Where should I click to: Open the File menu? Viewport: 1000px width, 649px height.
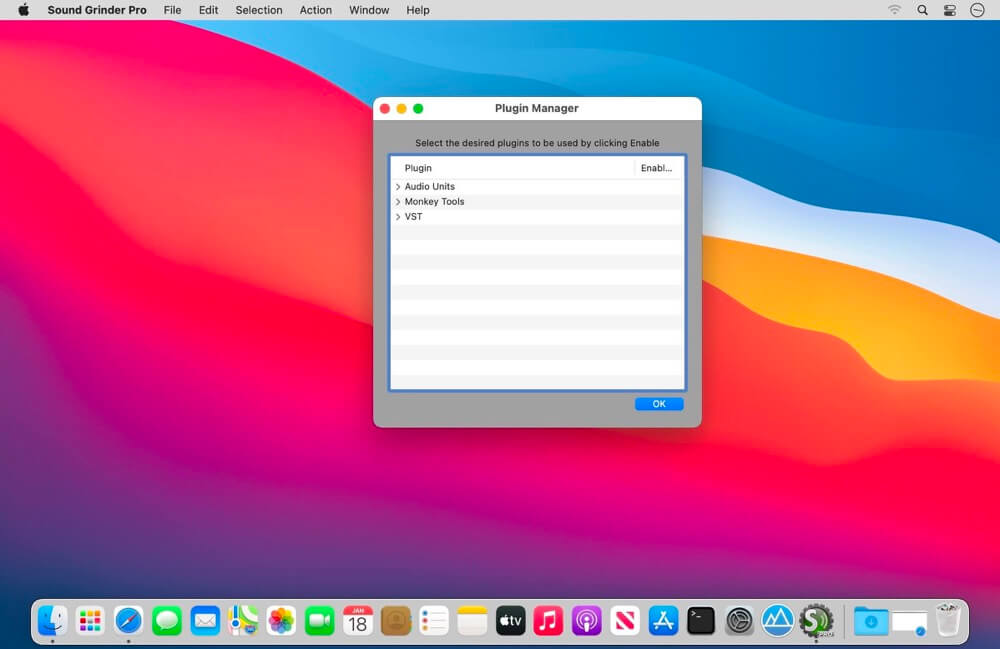(x=172, y=10)
